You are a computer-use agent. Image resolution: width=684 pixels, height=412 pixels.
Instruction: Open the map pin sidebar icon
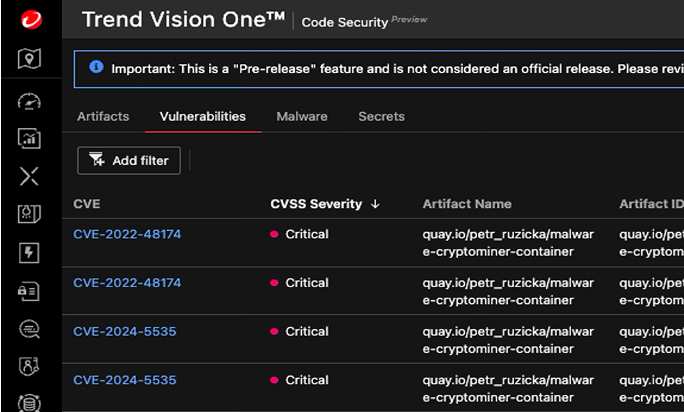[30, 58]
